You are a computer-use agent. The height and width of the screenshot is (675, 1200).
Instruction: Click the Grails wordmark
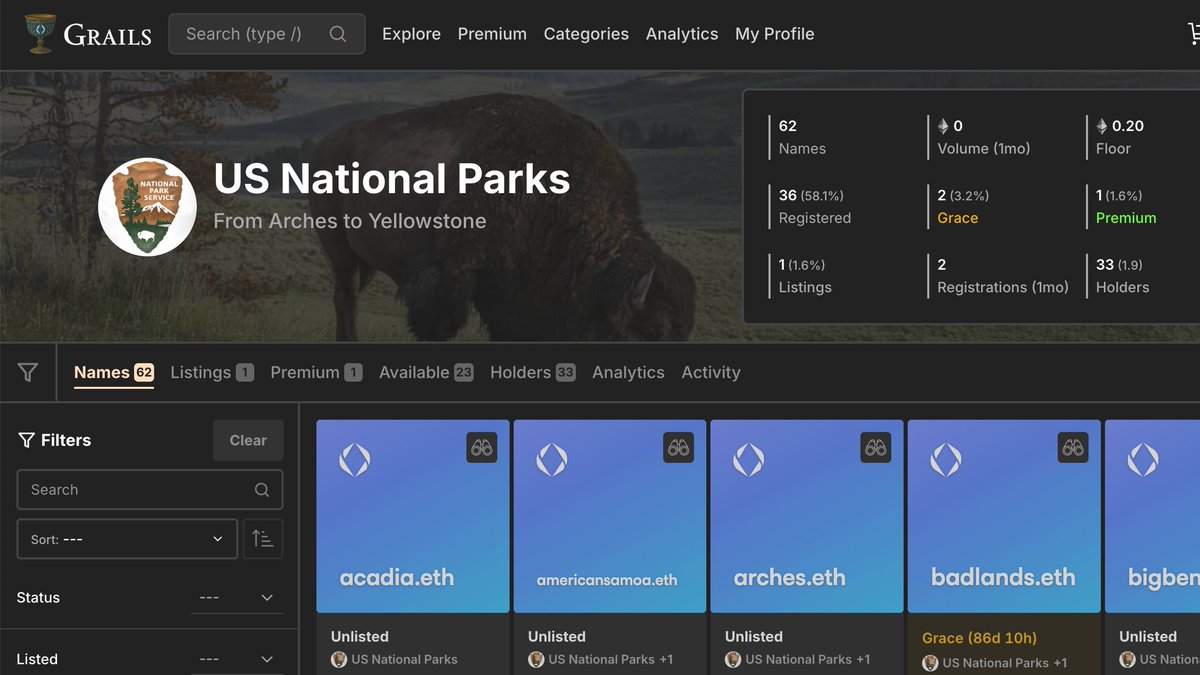pyautogui.click(x=107, y=35)
